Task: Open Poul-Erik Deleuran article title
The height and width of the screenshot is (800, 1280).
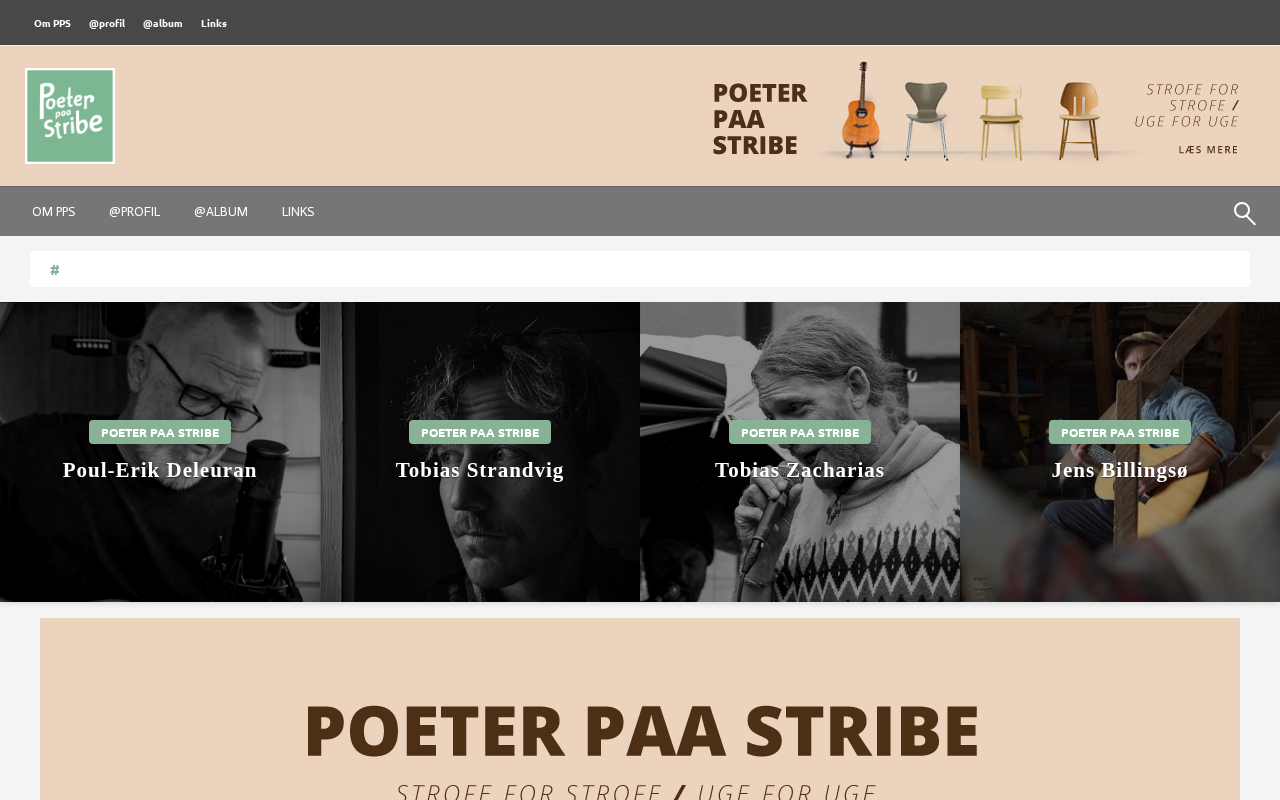Action: pos(160,470)
